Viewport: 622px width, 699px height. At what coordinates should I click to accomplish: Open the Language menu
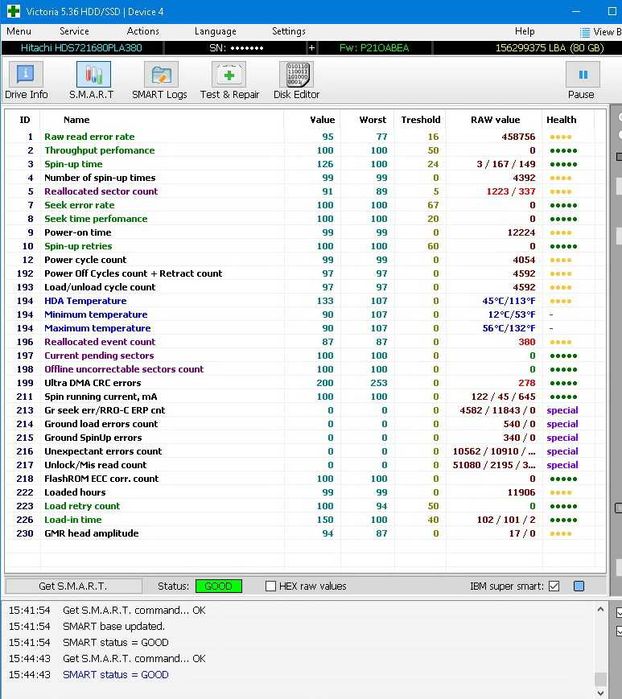tap(215, 31)
